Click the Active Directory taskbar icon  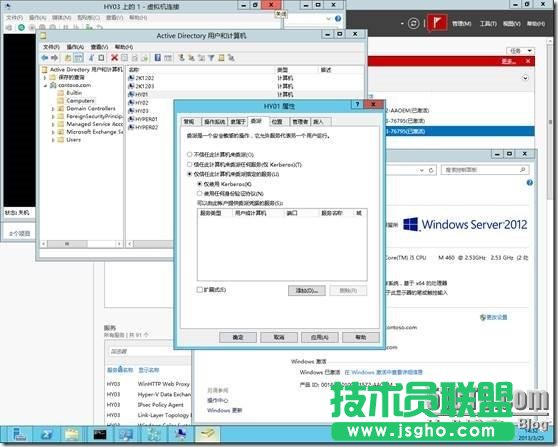click(207, 434)
